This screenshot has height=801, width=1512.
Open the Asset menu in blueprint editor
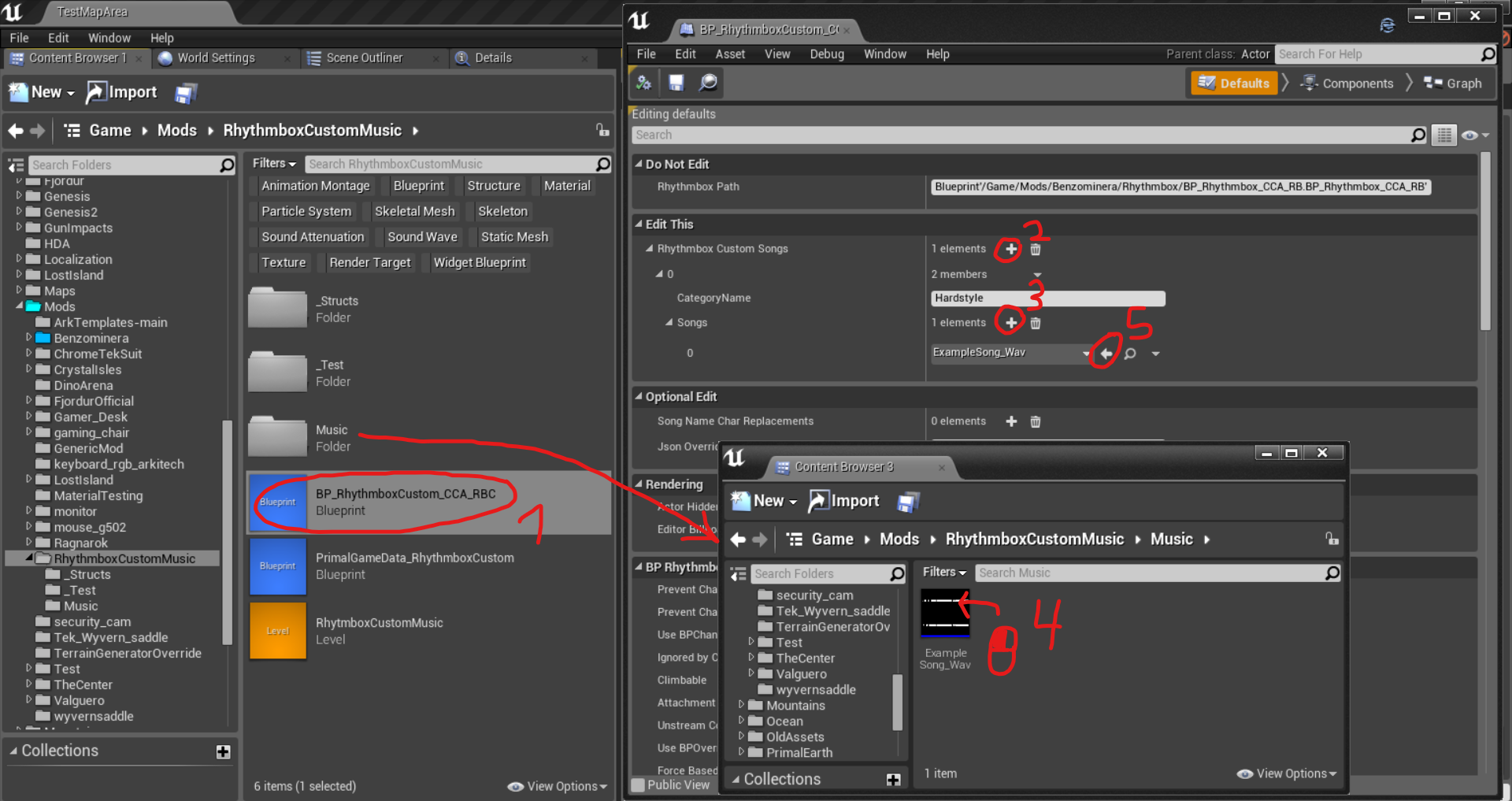click(x=730, y=54)
